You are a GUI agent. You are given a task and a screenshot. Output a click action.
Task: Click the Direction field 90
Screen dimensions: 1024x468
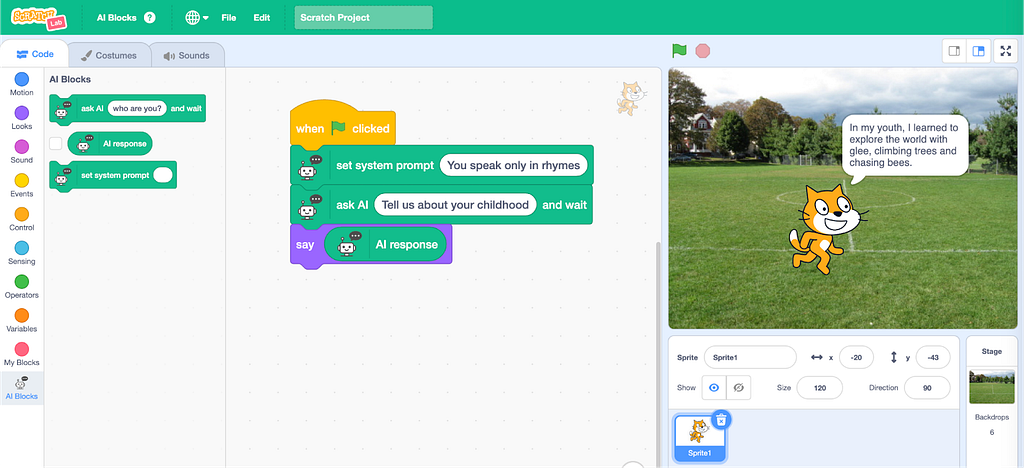pos(927,388)
